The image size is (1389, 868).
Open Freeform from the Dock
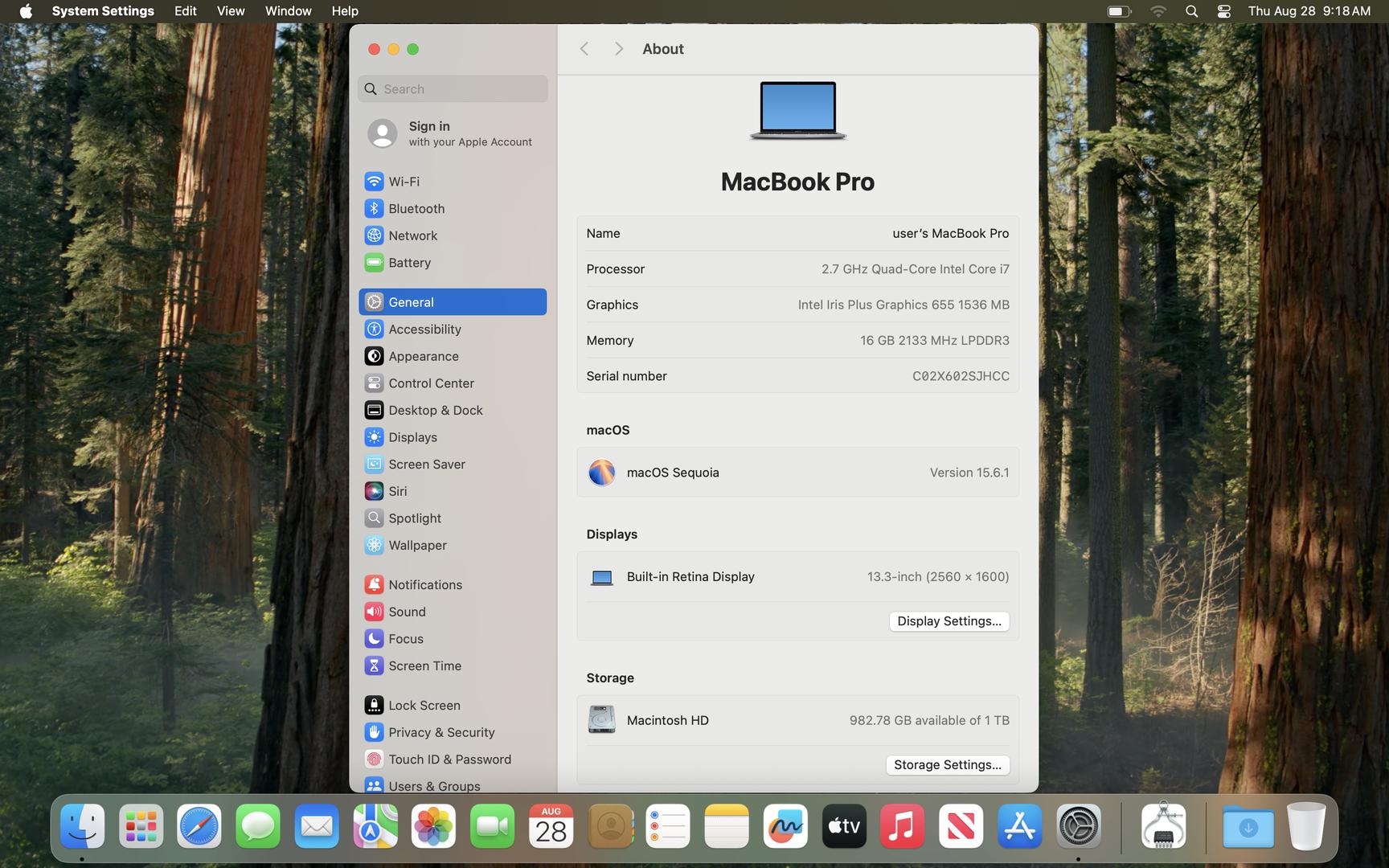tap(785, 826)
